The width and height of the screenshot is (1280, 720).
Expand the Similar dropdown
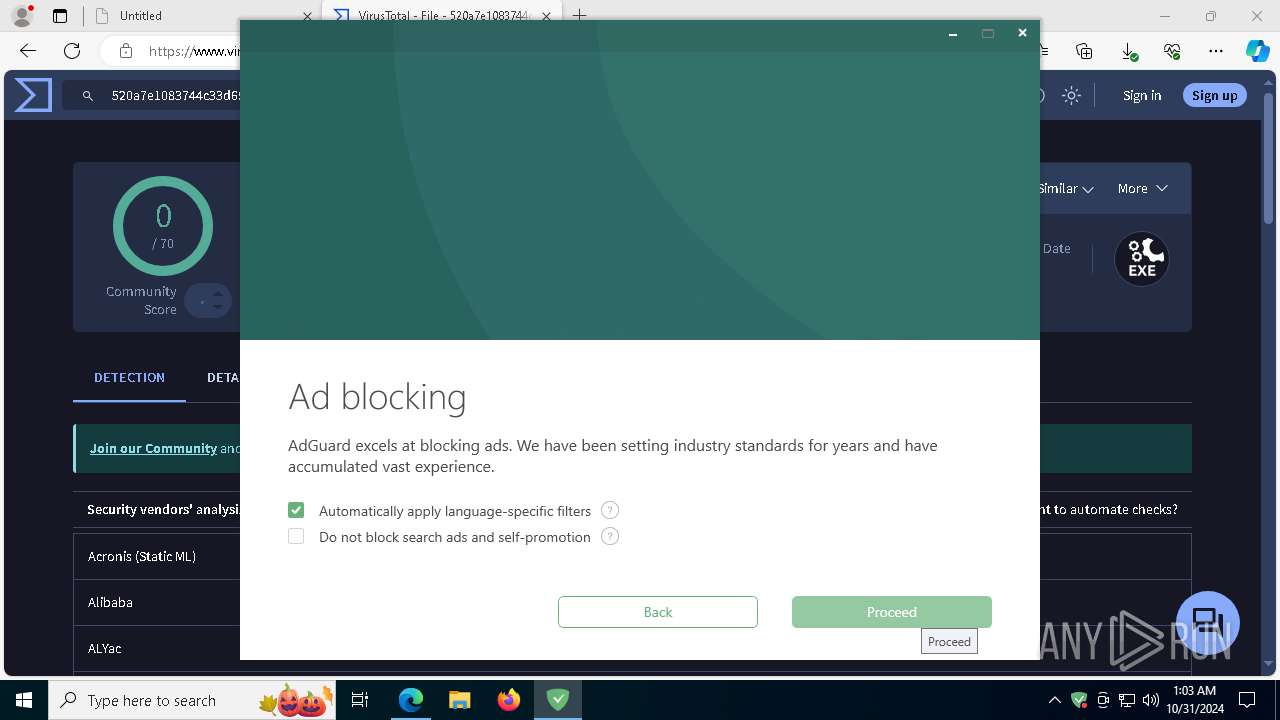[1066, 188]
